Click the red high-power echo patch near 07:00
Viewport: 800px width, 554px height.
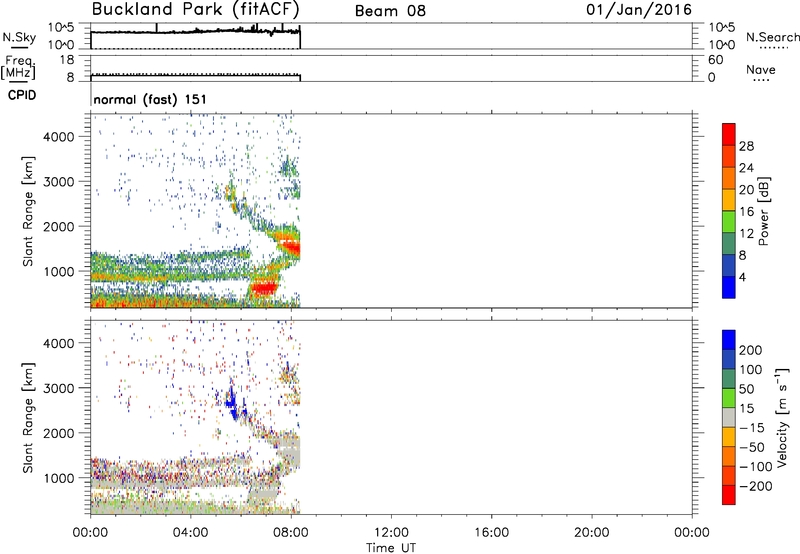click(264, 288)
